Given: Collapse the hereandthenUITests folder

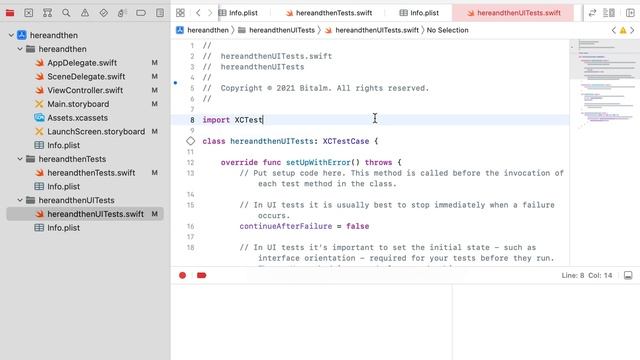Looking at the screenshot, I should click(x=20, y=200).
